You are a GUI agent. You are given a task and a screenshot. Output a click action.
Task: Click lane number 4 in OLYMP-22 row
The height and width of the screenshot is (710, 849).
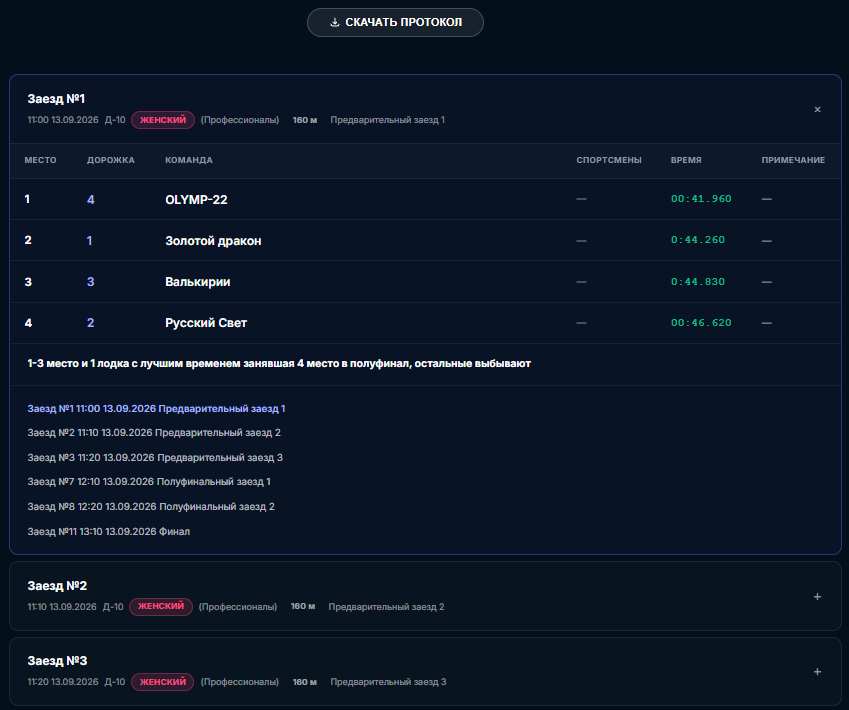point(90,200)
